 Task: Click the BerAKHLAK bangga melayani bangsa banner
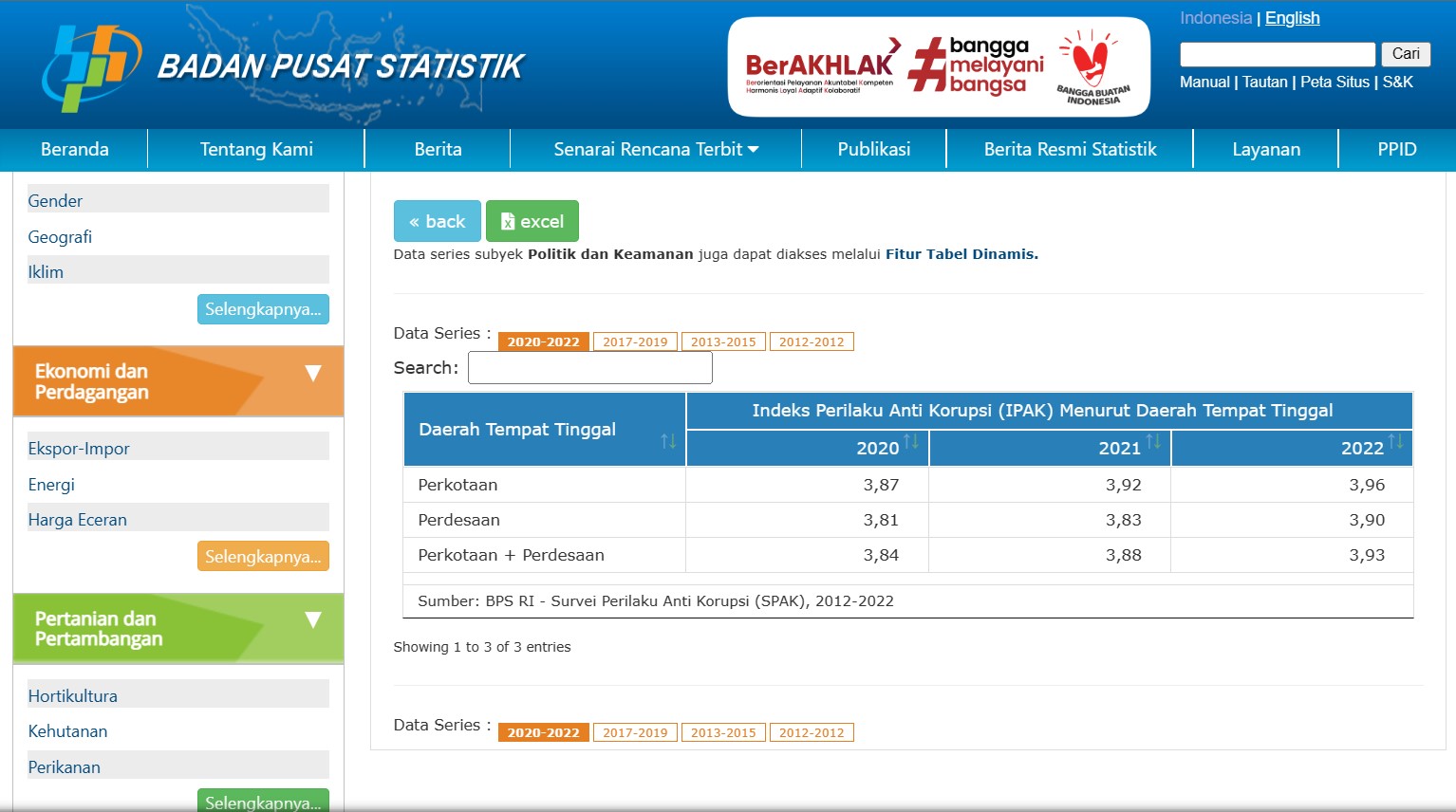(938, 66)
